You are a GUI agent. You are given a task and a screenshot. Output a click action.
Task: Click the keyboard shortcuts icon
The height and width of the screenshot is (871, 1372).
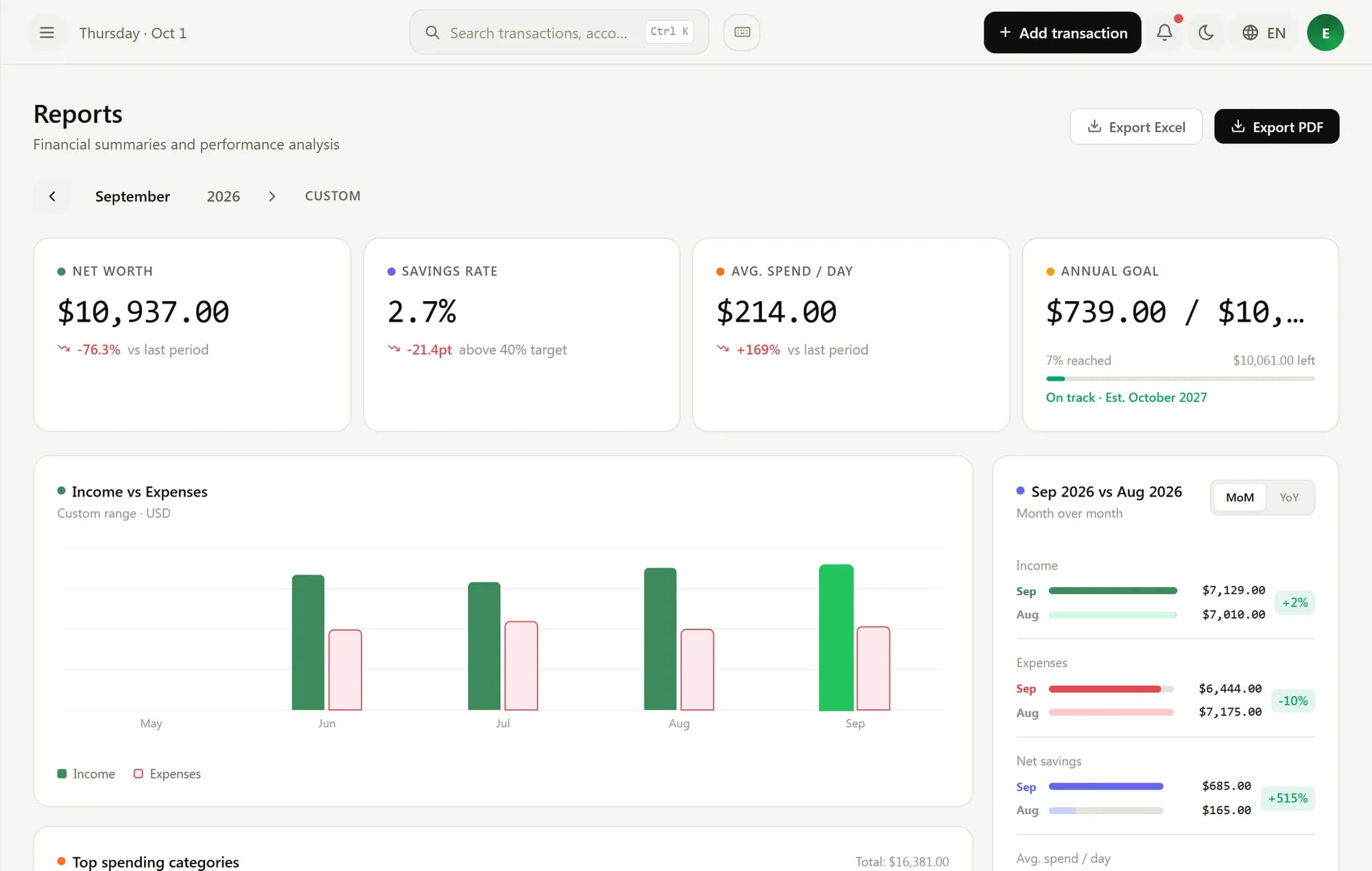click(742, 32)
